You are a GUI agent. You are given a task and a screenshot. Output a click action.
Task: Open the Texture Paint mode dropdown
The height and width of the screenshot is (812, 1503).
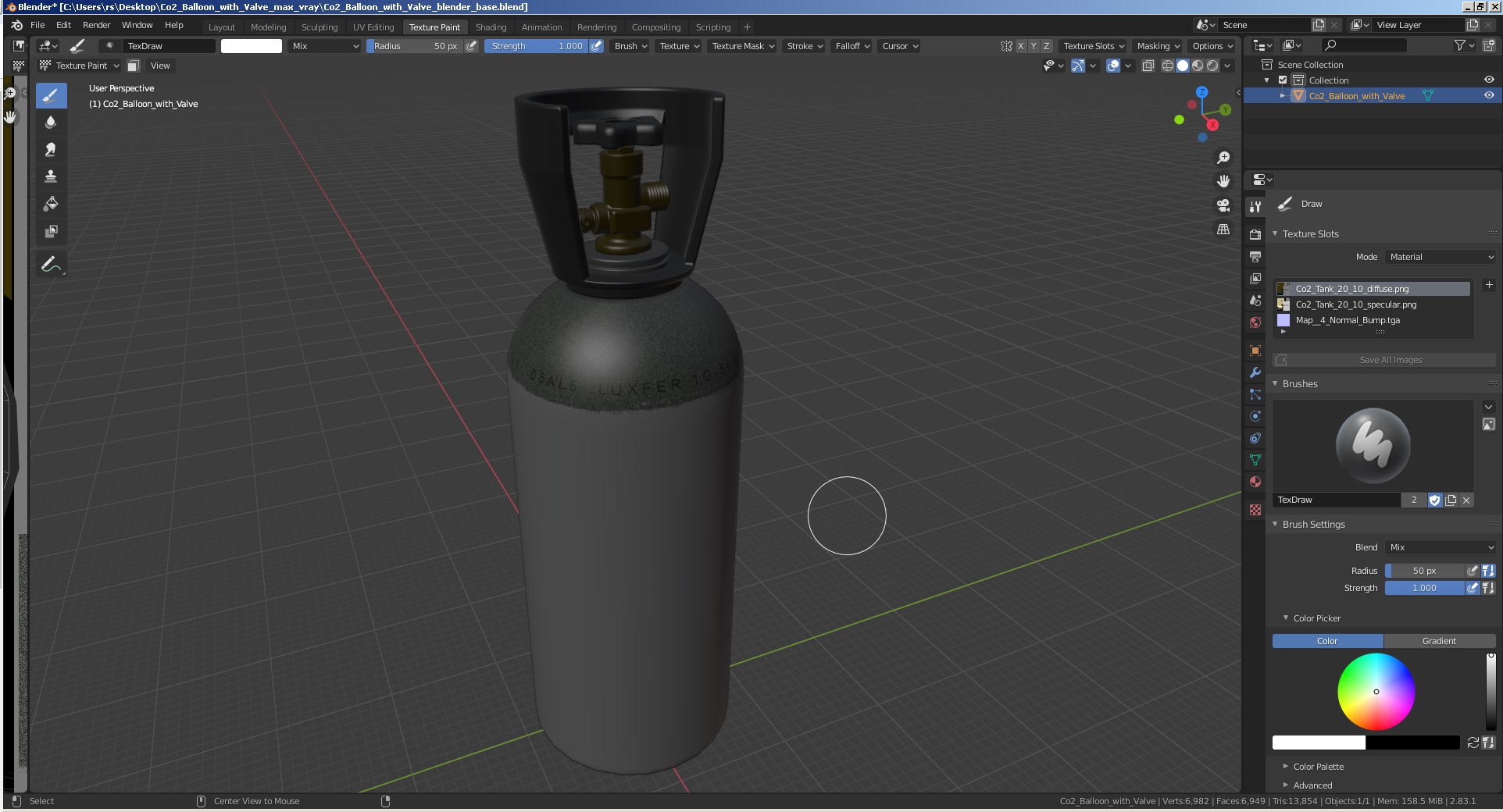80,66
